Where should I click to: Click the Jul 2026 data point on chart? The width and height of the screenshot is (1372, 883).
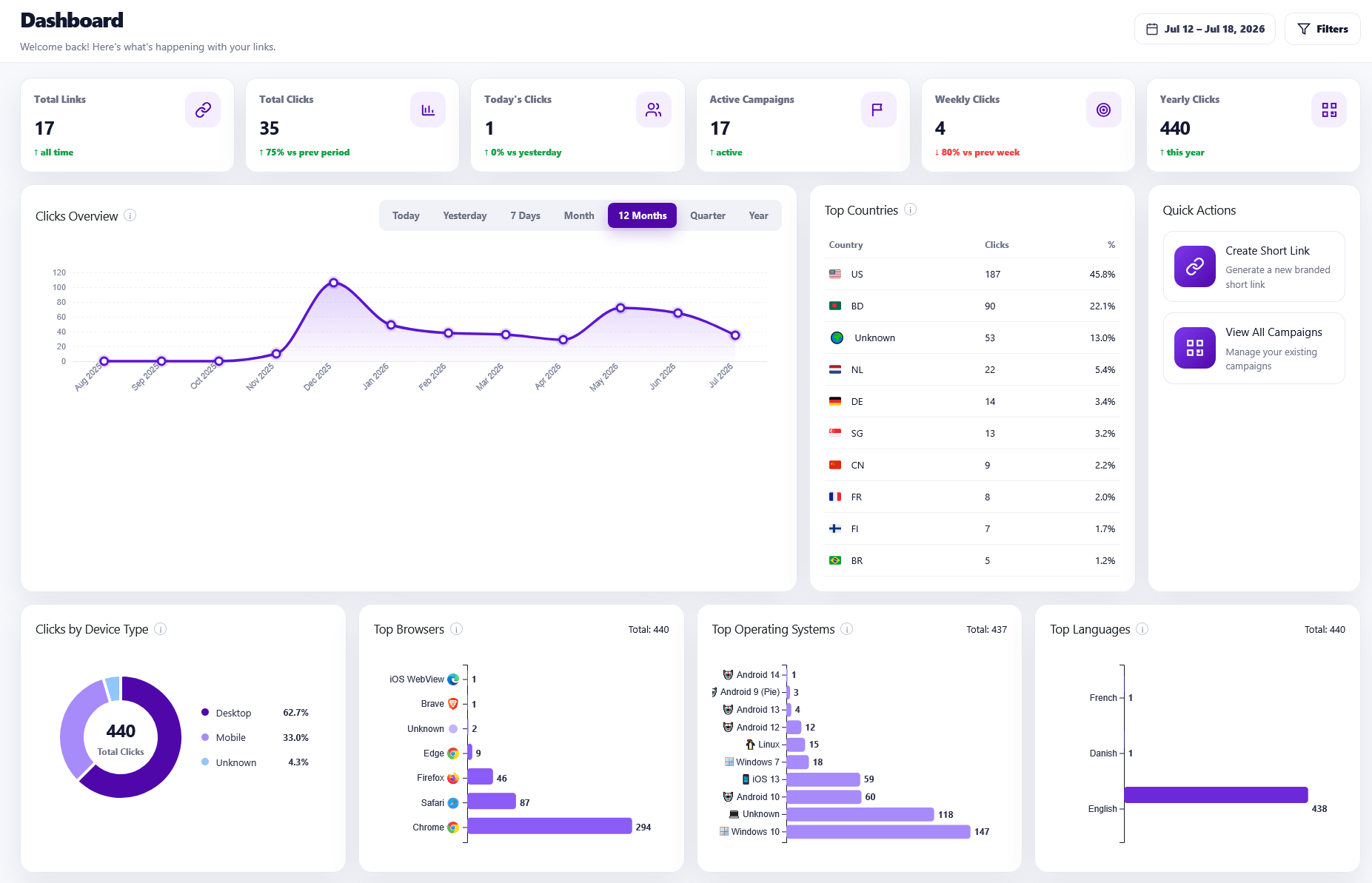tap(735, 335)
